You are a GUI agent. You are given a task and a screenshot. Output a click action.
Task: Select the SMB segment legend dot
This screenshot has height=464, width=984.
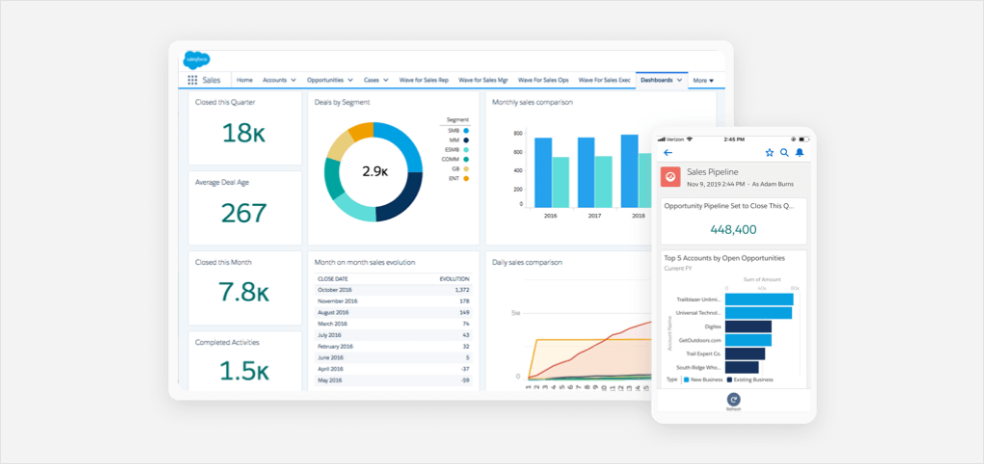coord(466,130)
